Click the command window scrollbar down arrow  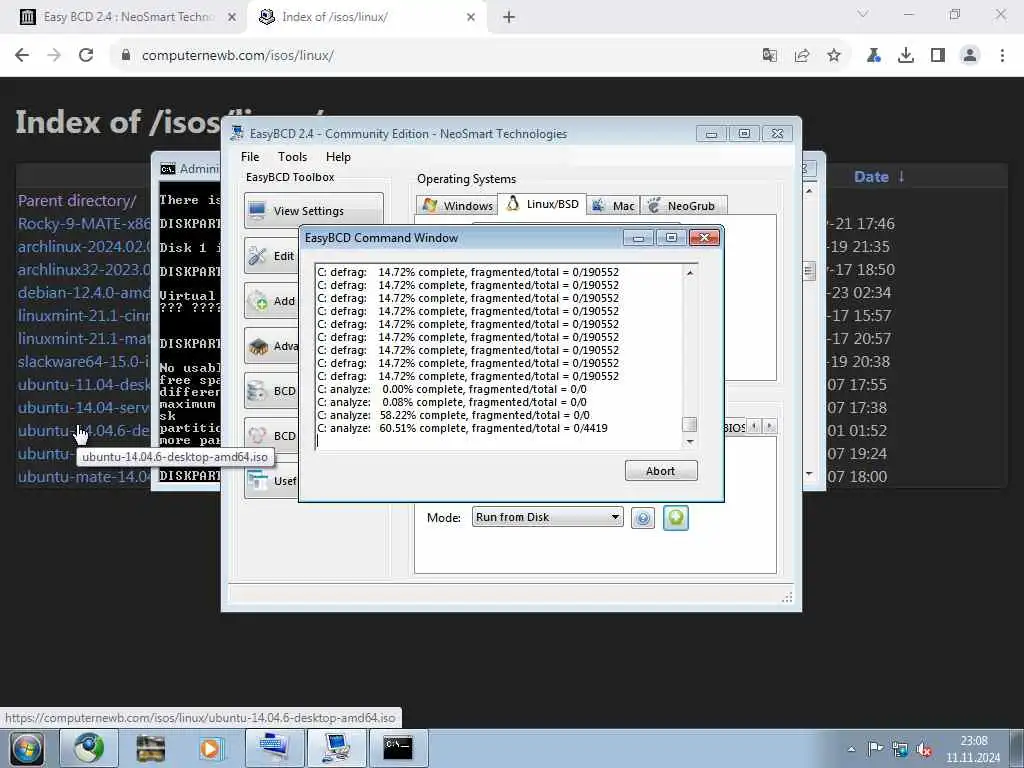[690, 442]
